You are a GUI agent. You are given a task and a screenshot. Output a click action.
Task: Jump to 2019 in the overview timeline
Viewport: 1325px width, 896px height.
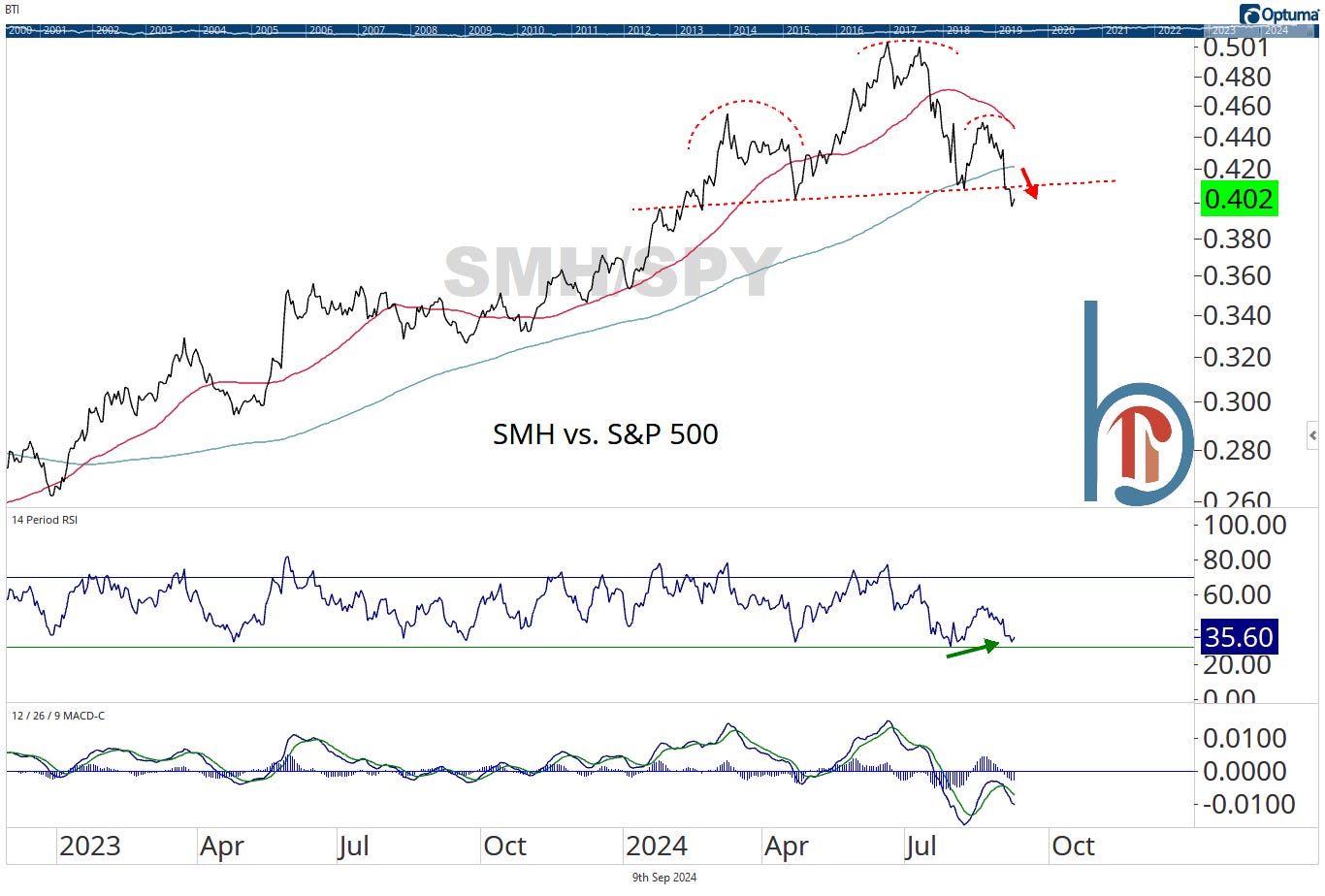[1010, 30]
